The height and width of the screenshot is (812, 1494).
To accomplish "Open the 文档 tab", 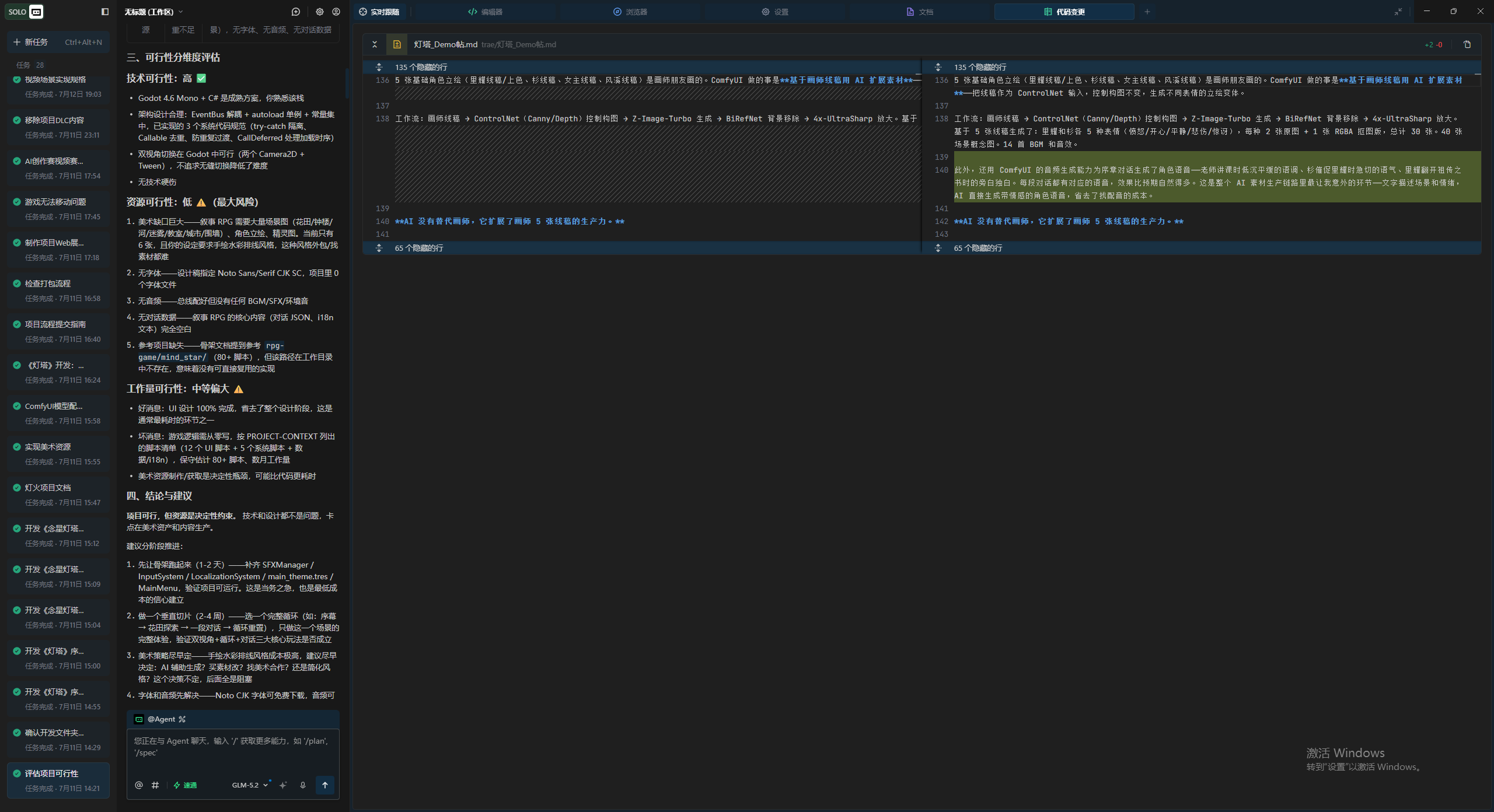I will 920,12.
